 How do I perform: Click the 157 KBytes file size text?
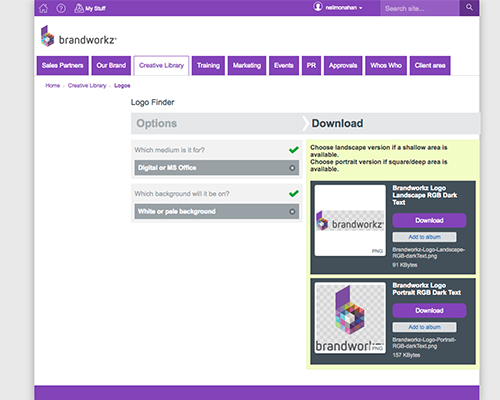tap(406, 355)
